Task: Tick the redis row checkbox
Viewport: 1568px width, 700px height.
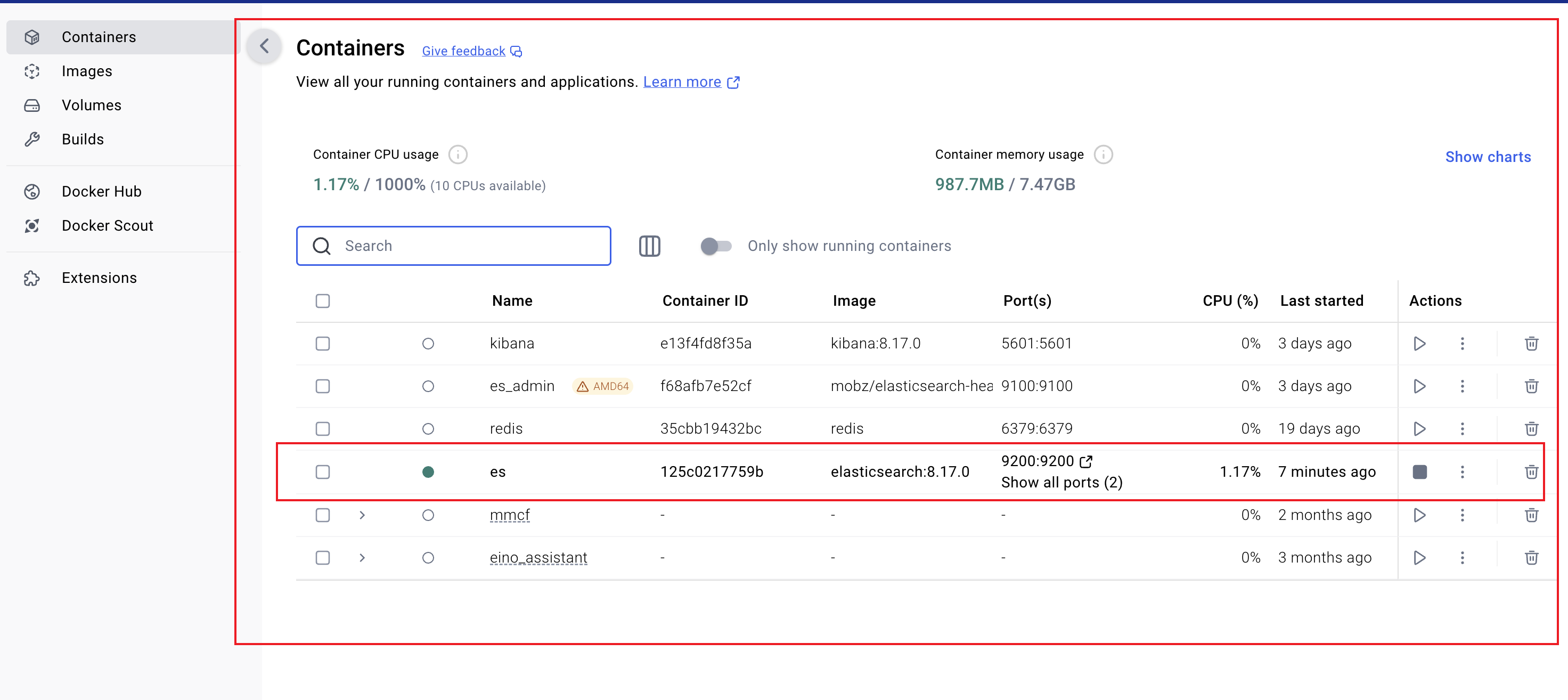Action: coord(323,428)
